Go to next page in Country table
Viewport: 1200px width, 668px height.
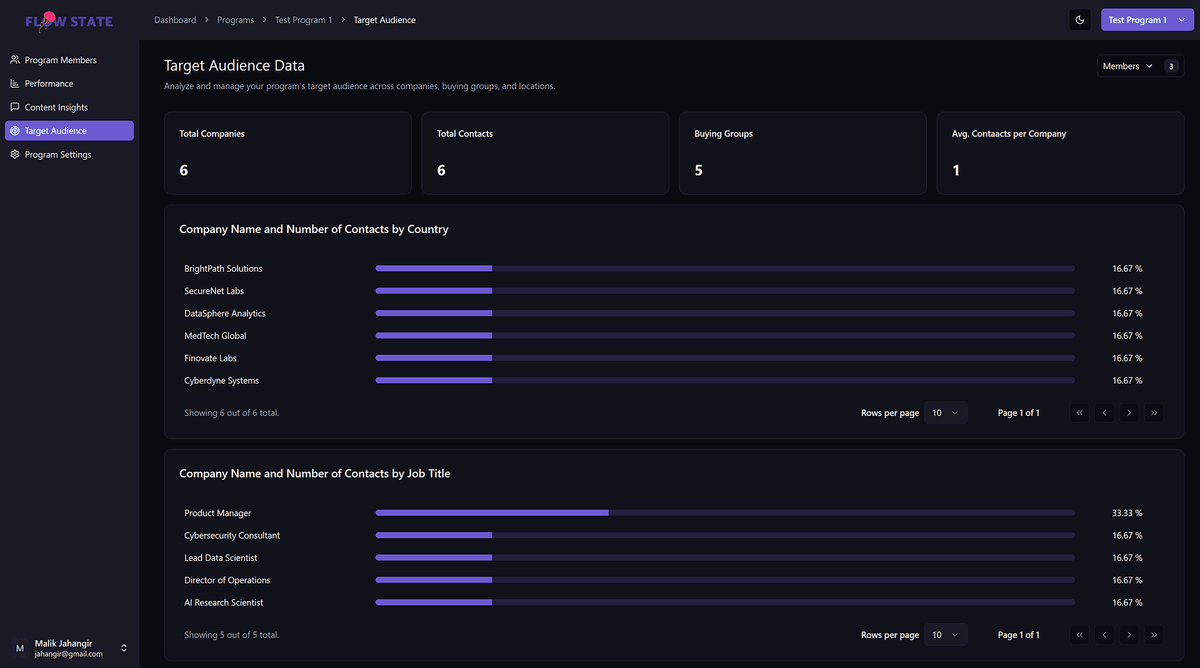tap(1129, 413)
